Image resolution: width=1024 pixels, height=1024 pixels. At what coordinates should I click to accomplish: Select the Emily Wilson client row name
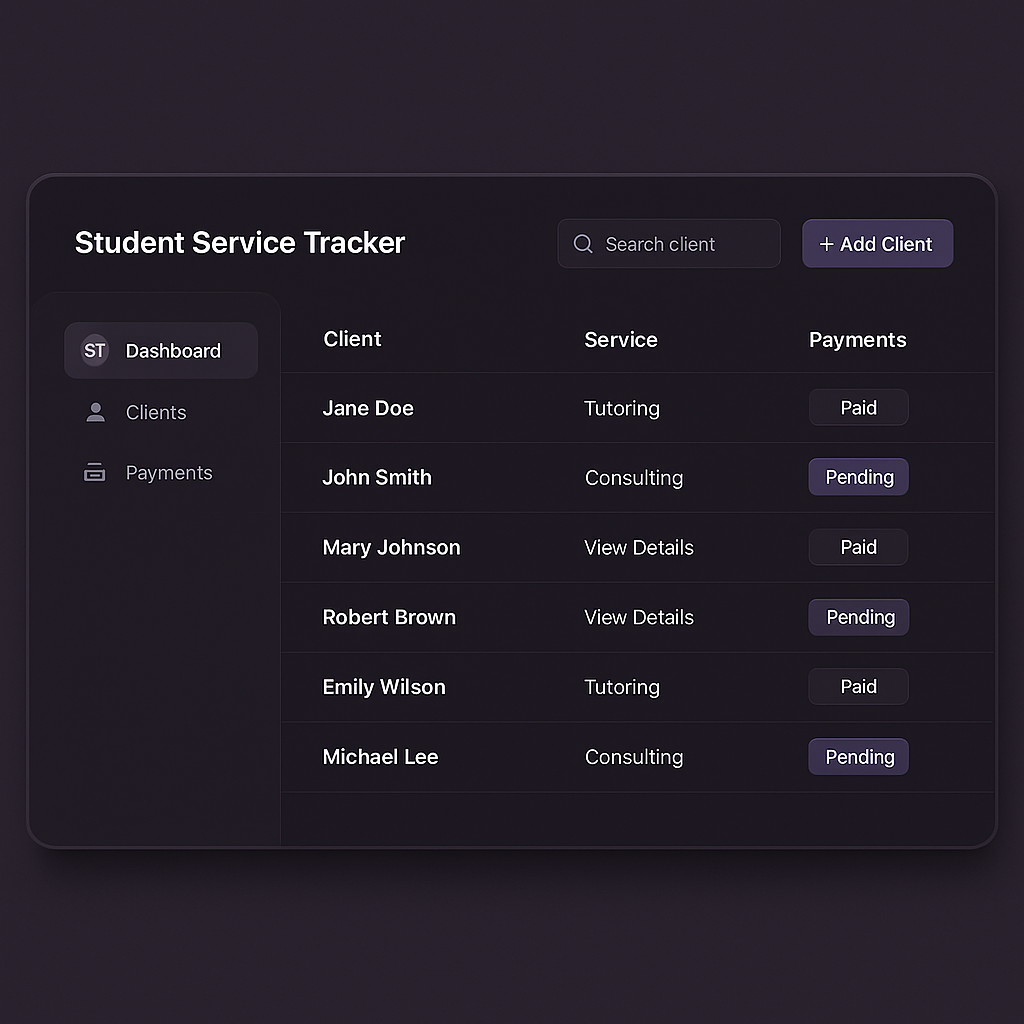pos(384,687)
